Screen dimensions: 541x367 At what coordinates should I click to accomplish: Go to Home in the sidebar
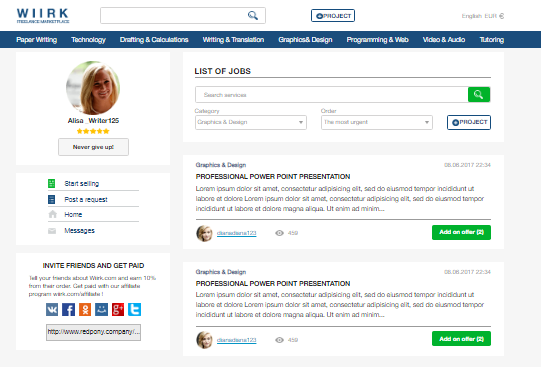click(73, 215)
